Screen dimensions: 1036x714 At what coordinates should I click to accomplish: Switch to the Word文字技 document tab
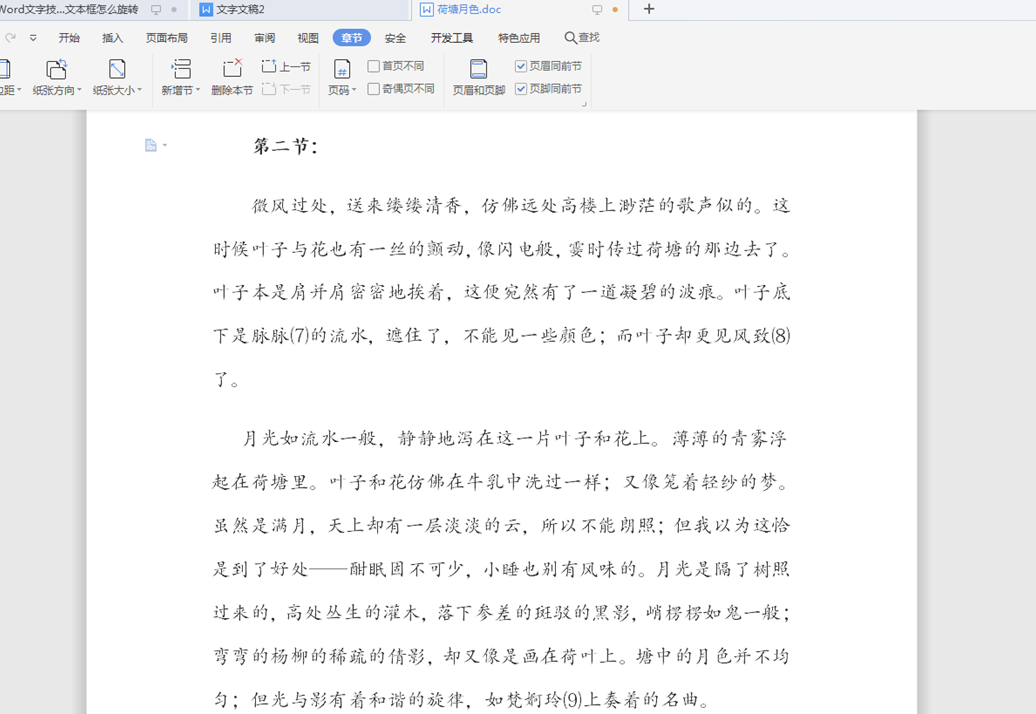click(92, 9)
